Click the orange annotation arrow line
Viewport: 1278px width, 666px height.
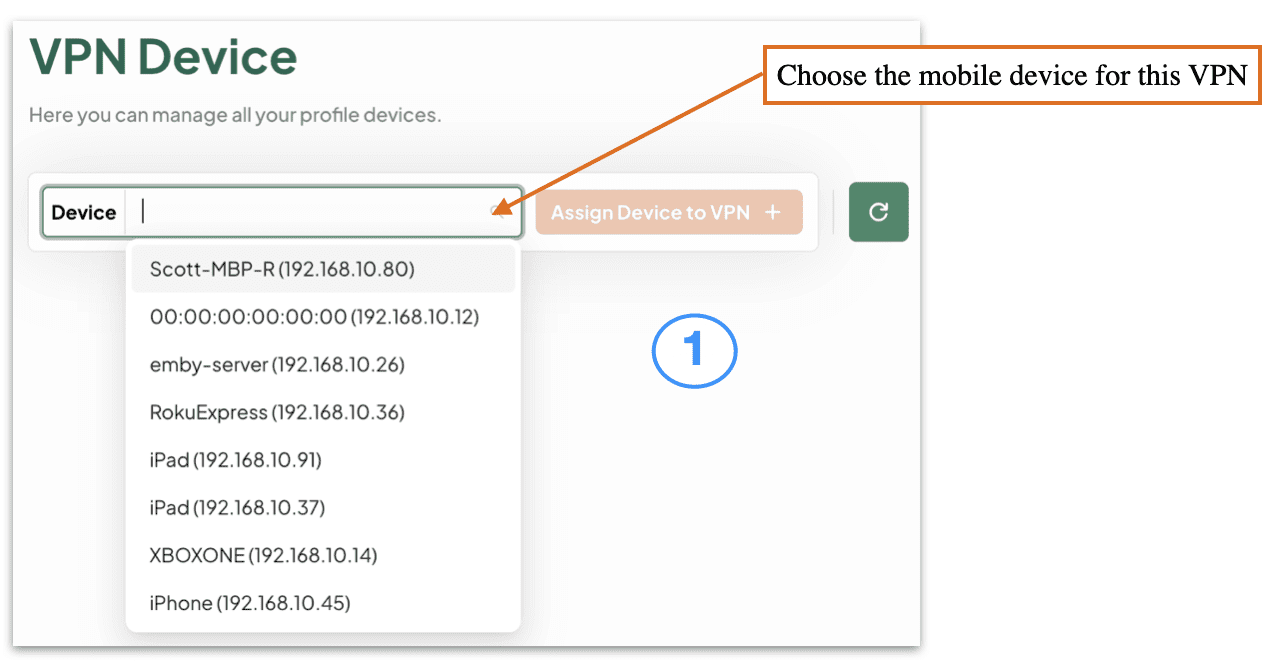[635, 142]
